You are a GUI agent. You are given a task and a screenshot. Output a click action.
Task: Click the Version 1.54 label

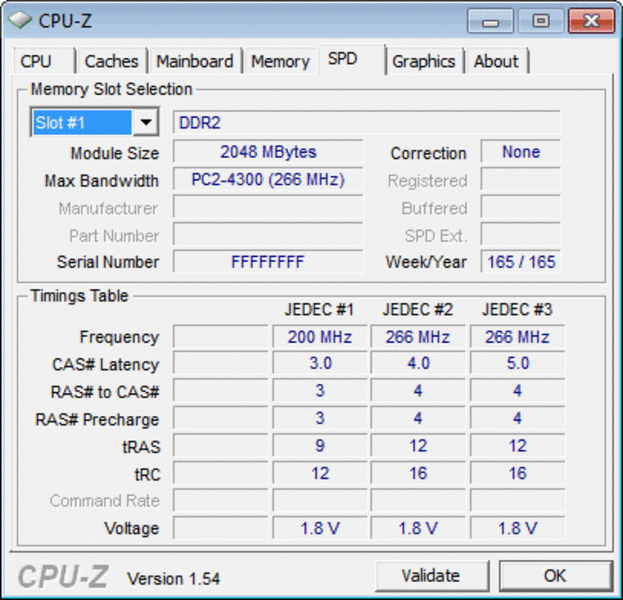(173, 579)
